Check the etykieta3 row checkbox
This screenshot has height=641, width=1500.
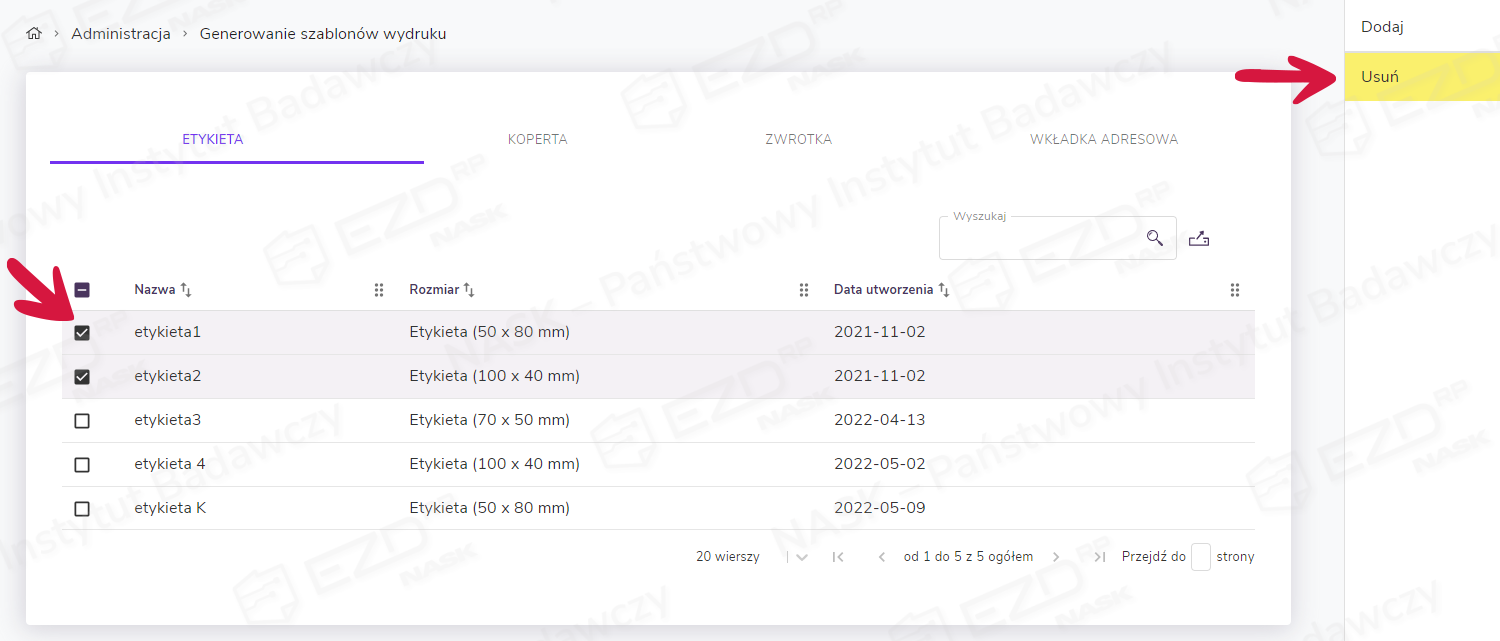pyautogui.click(x=82, y=421)
